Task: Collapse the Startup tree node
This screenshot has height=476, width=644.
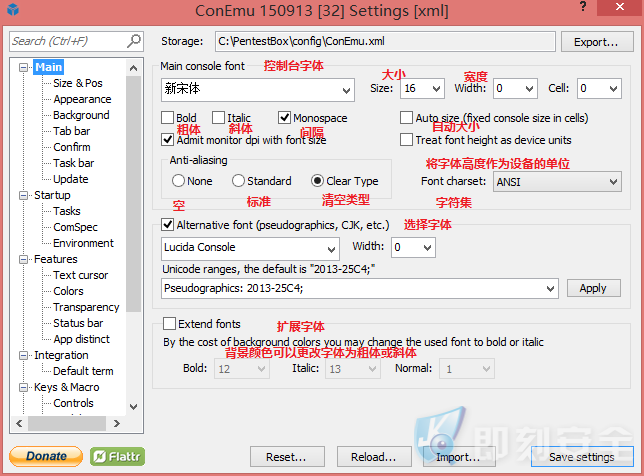Action: point(24,195)
